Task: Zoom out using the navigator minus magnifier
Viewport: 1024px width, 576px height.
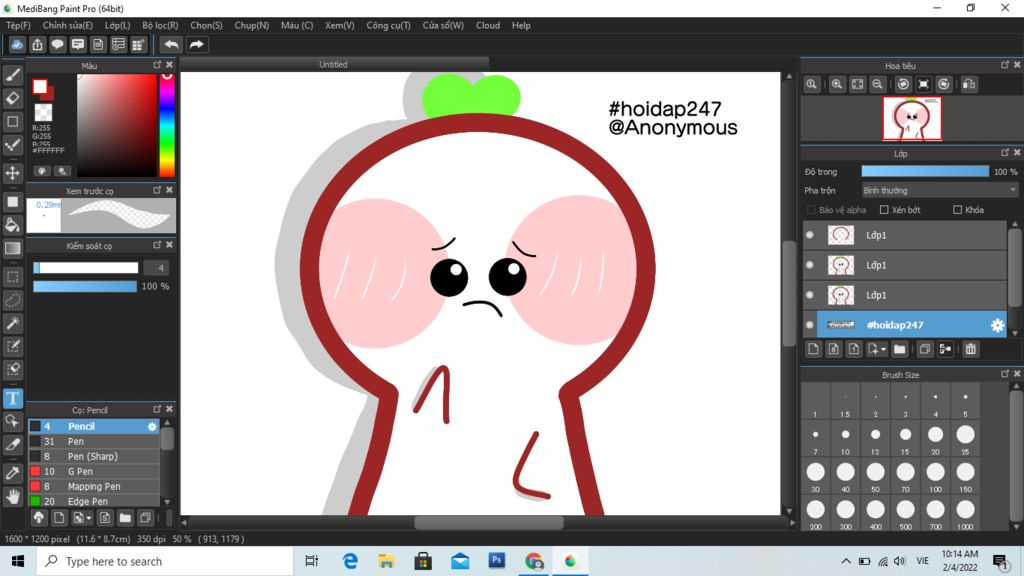Action: coord(878,84)
